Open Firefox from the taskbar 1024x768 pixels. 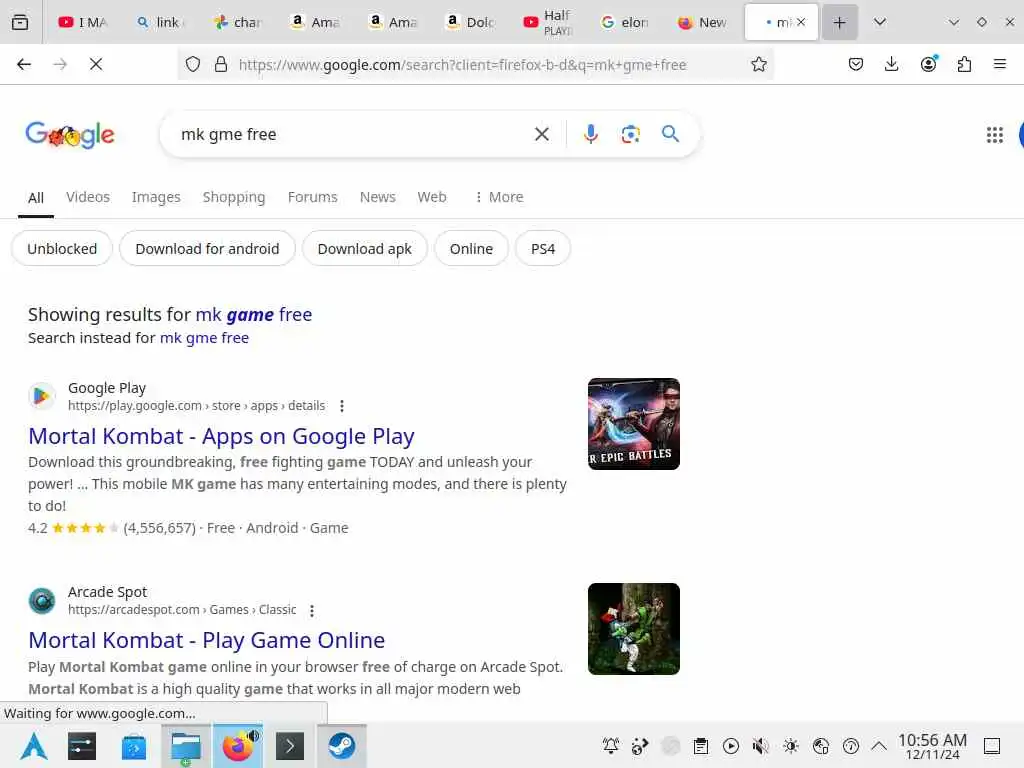point(238,745)
